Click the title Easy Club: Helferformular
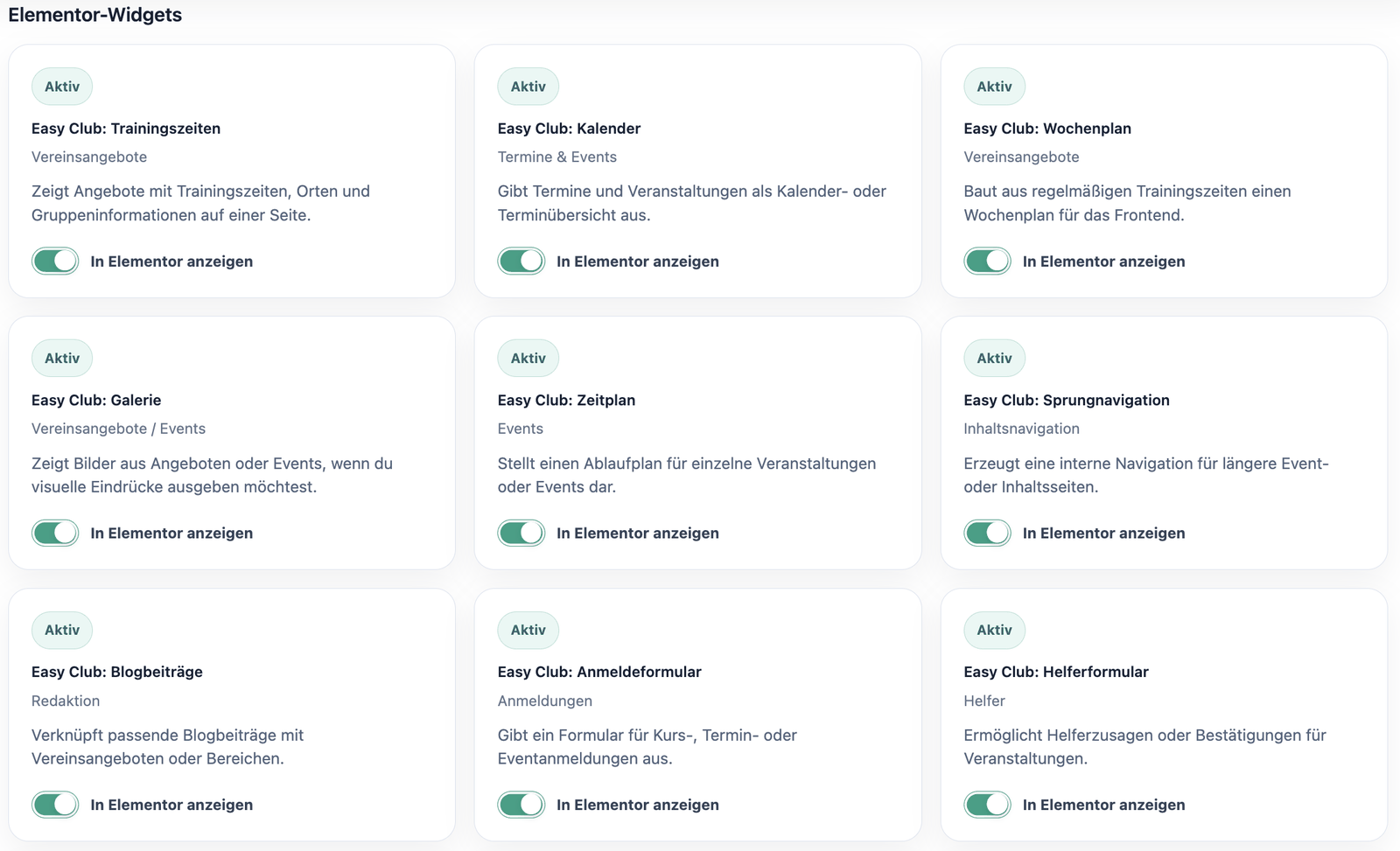 pos(1056,672)
